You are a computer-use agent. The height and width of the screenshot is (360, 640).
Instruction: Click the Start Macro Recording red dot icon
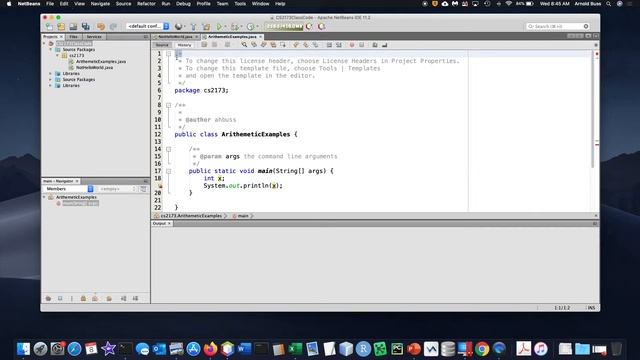[x=352, y=45]
